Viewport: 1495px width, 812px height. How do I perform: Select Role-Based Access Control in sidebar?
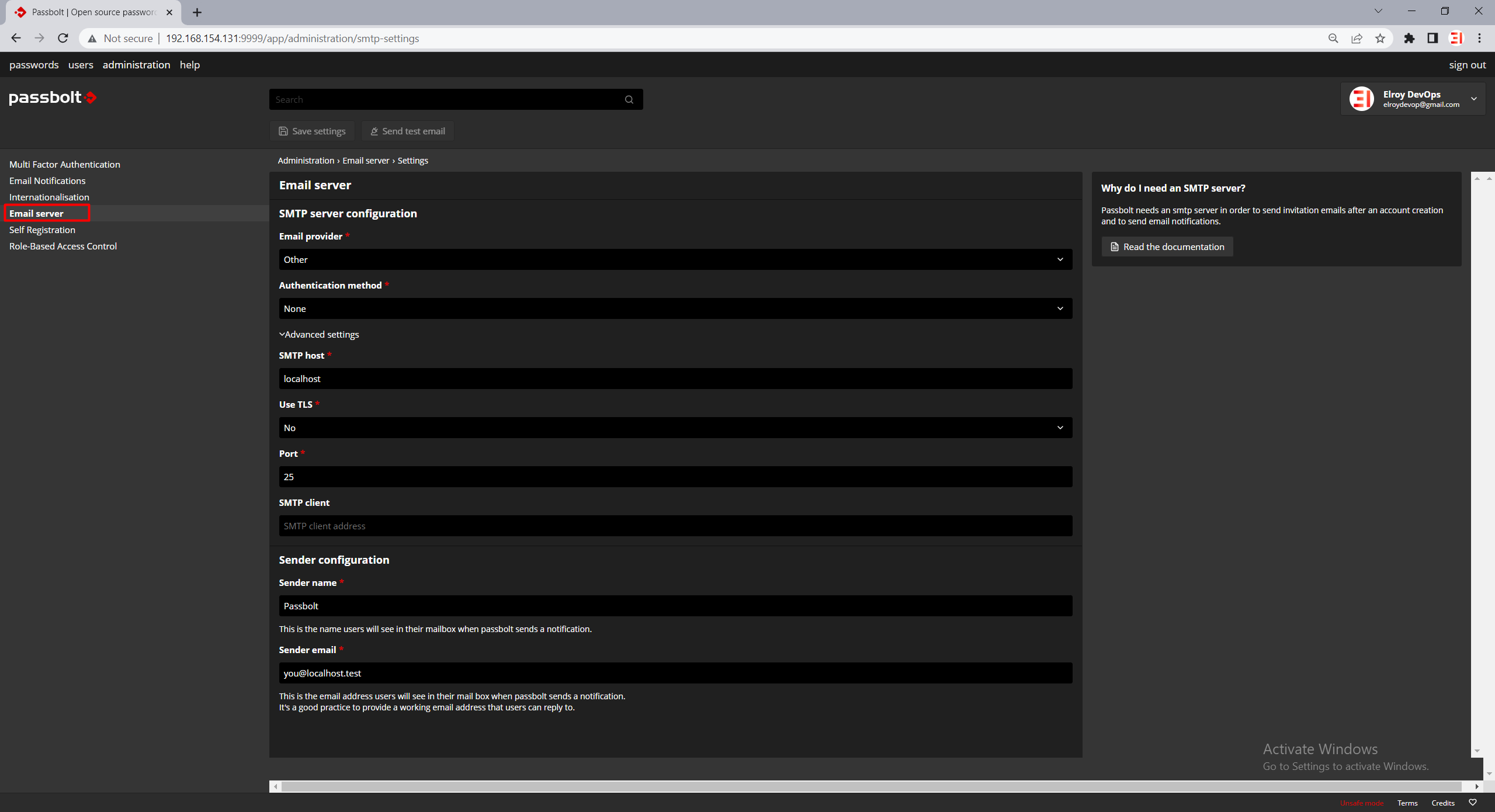(63, 247)
